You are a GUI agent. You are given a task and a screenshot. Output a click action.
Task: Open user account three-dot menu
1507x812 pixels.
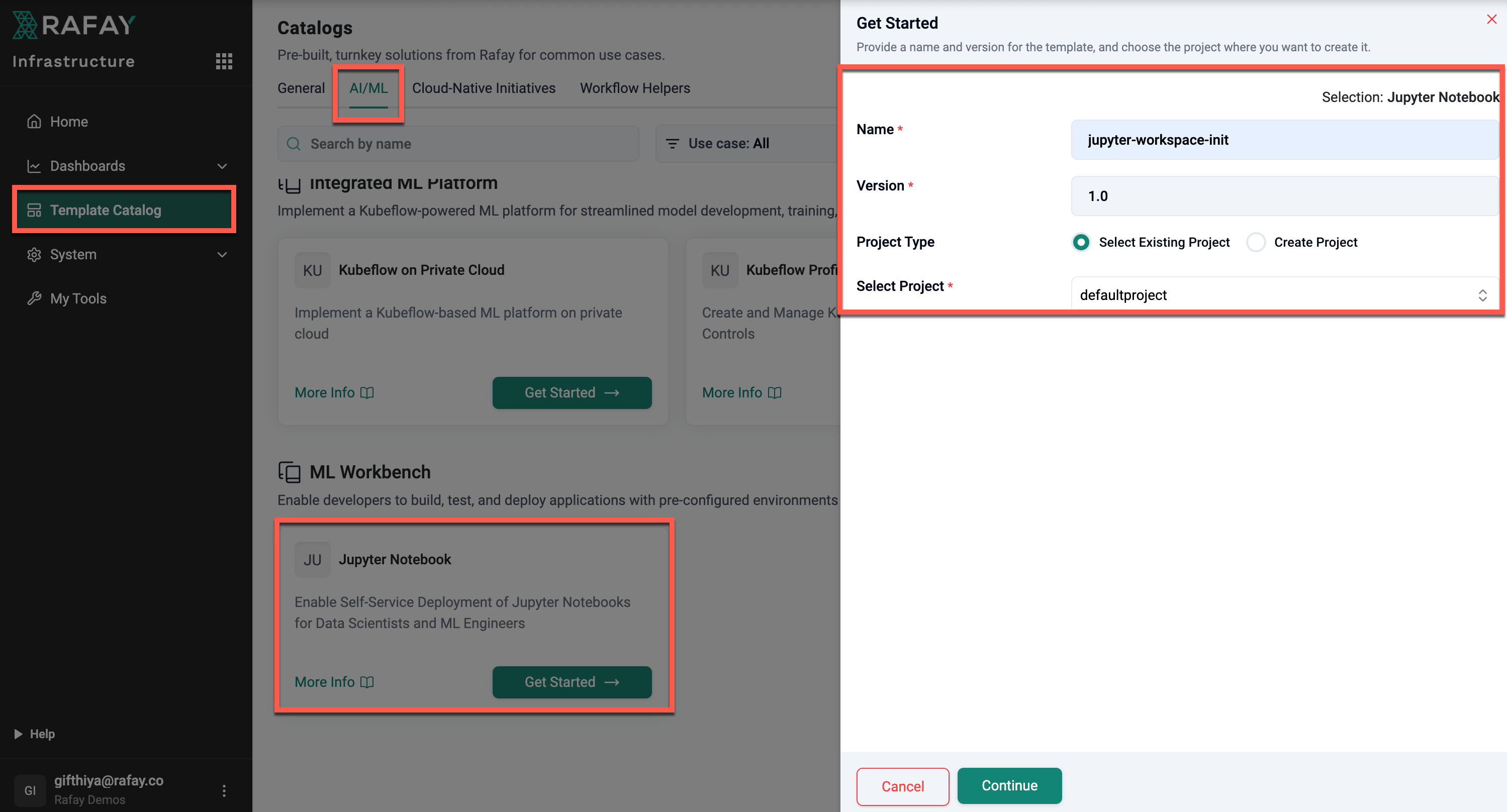coord(224,790)
